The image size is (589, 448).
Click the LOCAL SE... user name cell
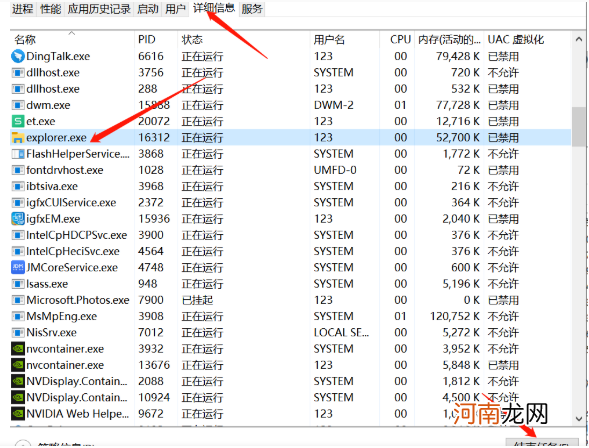tap(341, 333)
